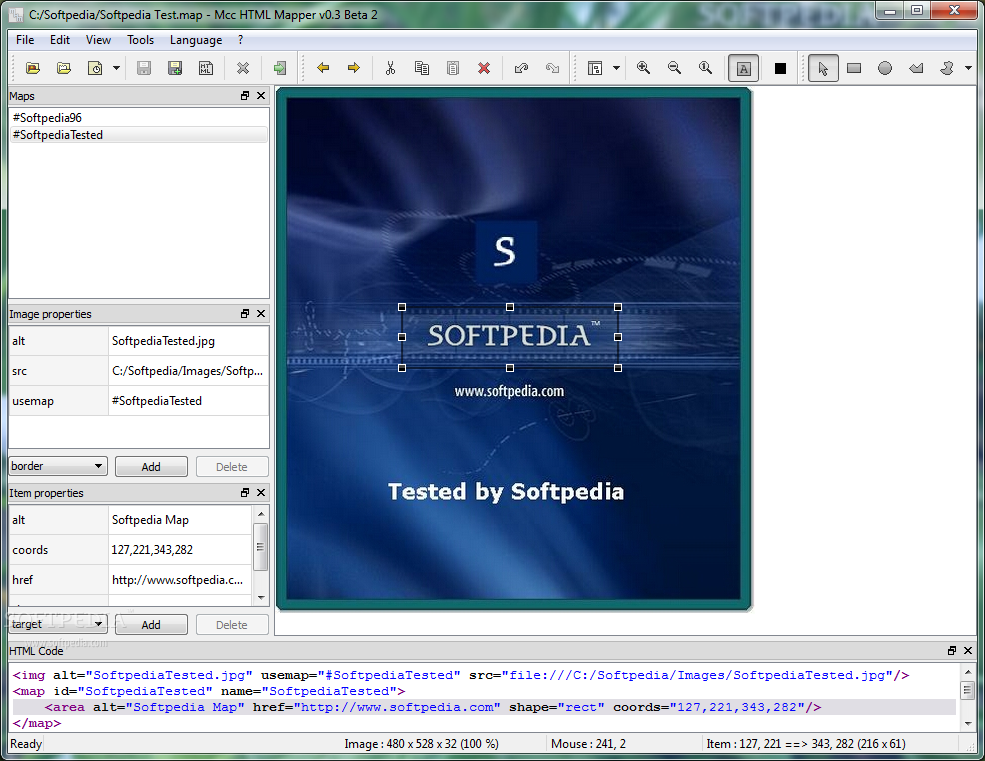The image size is (985, 761).
Task: Click the grey X close-file icon
Action: click(x=242, y=68)
